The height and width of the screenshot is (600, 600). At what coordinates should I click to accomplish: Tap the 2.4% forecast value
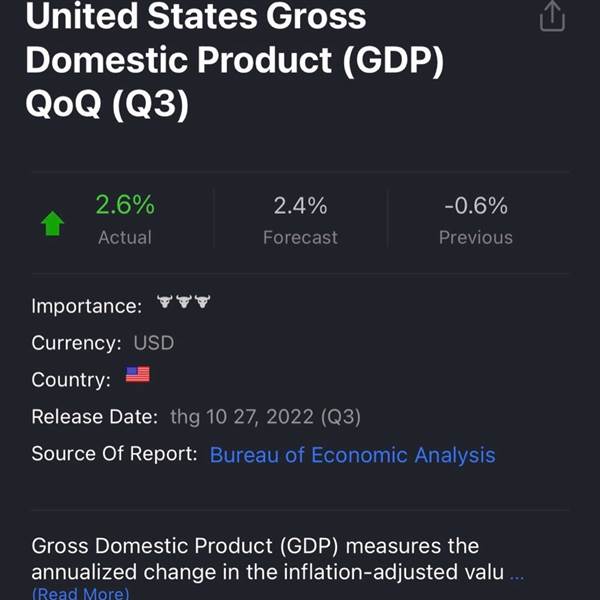(300, 206)
